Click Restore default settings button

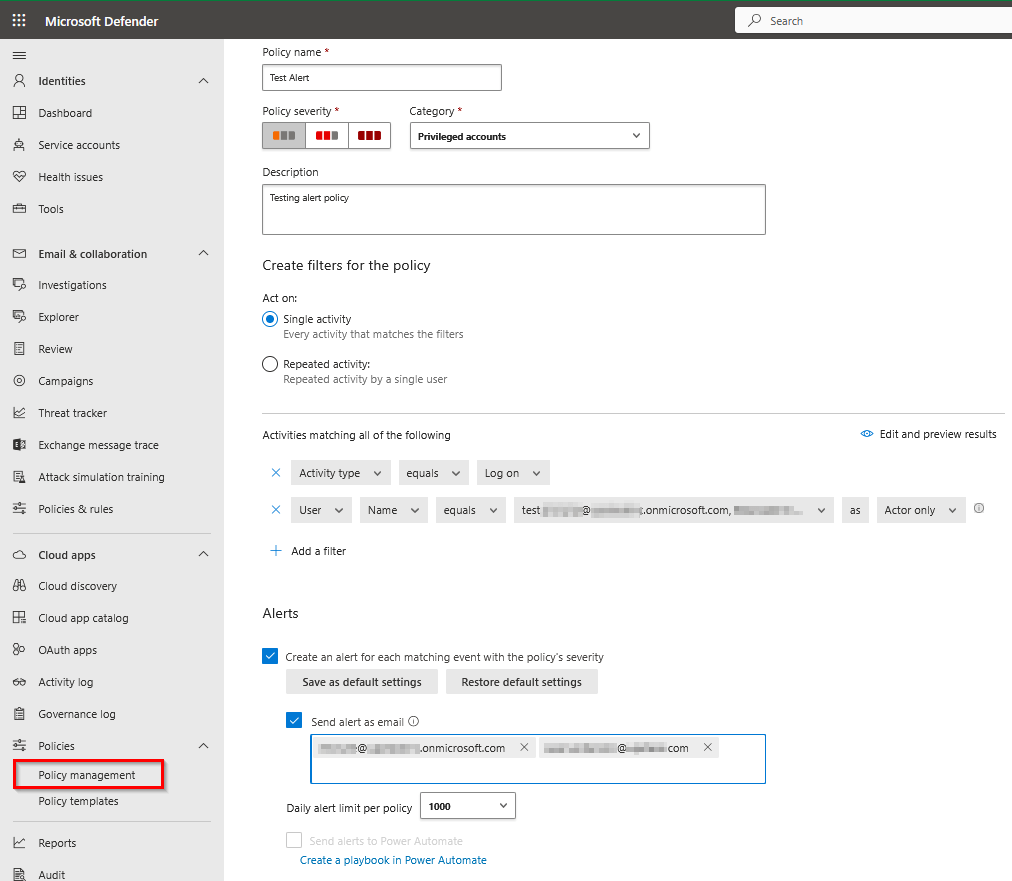(x=521, y=682)
